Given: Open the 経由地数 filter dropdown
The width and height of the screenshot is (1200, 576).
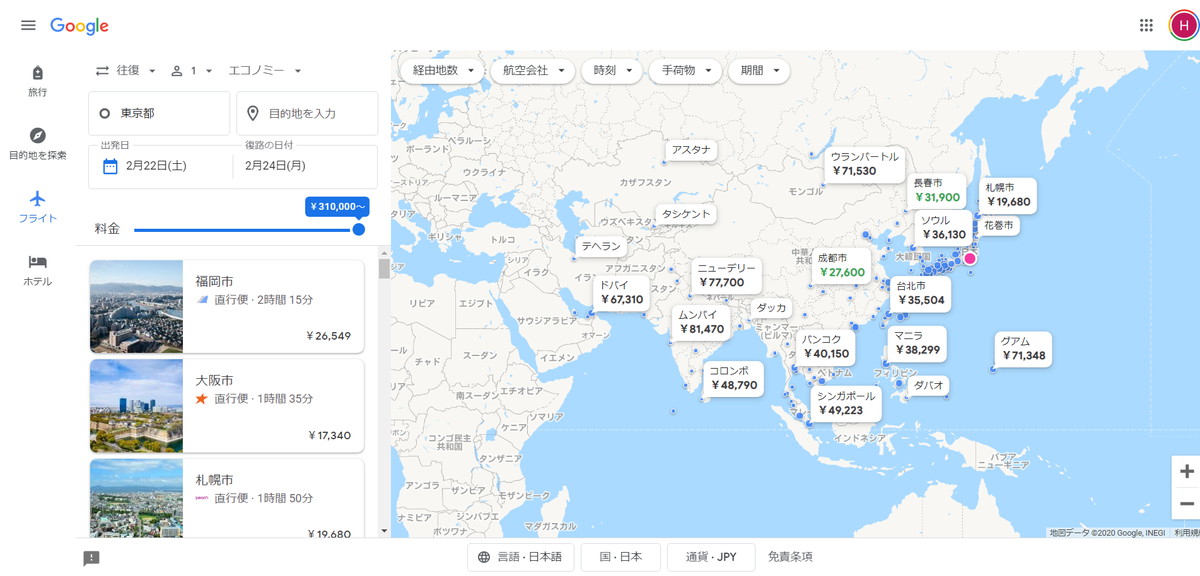Looking at the screenshot, I should [442, 71].
